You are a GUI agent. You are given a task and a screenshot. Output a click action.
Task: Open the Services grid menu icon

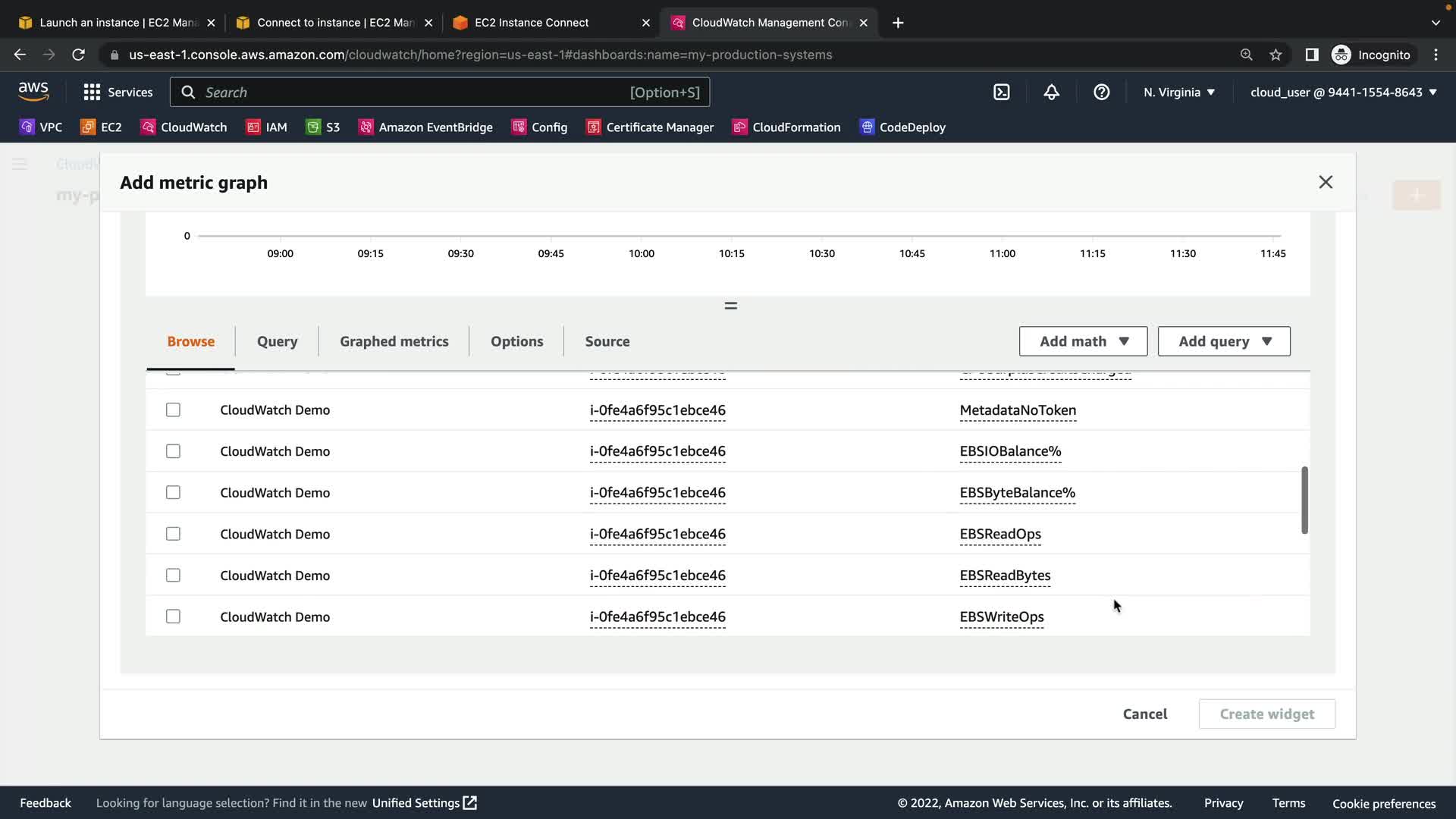coord(92,93)
